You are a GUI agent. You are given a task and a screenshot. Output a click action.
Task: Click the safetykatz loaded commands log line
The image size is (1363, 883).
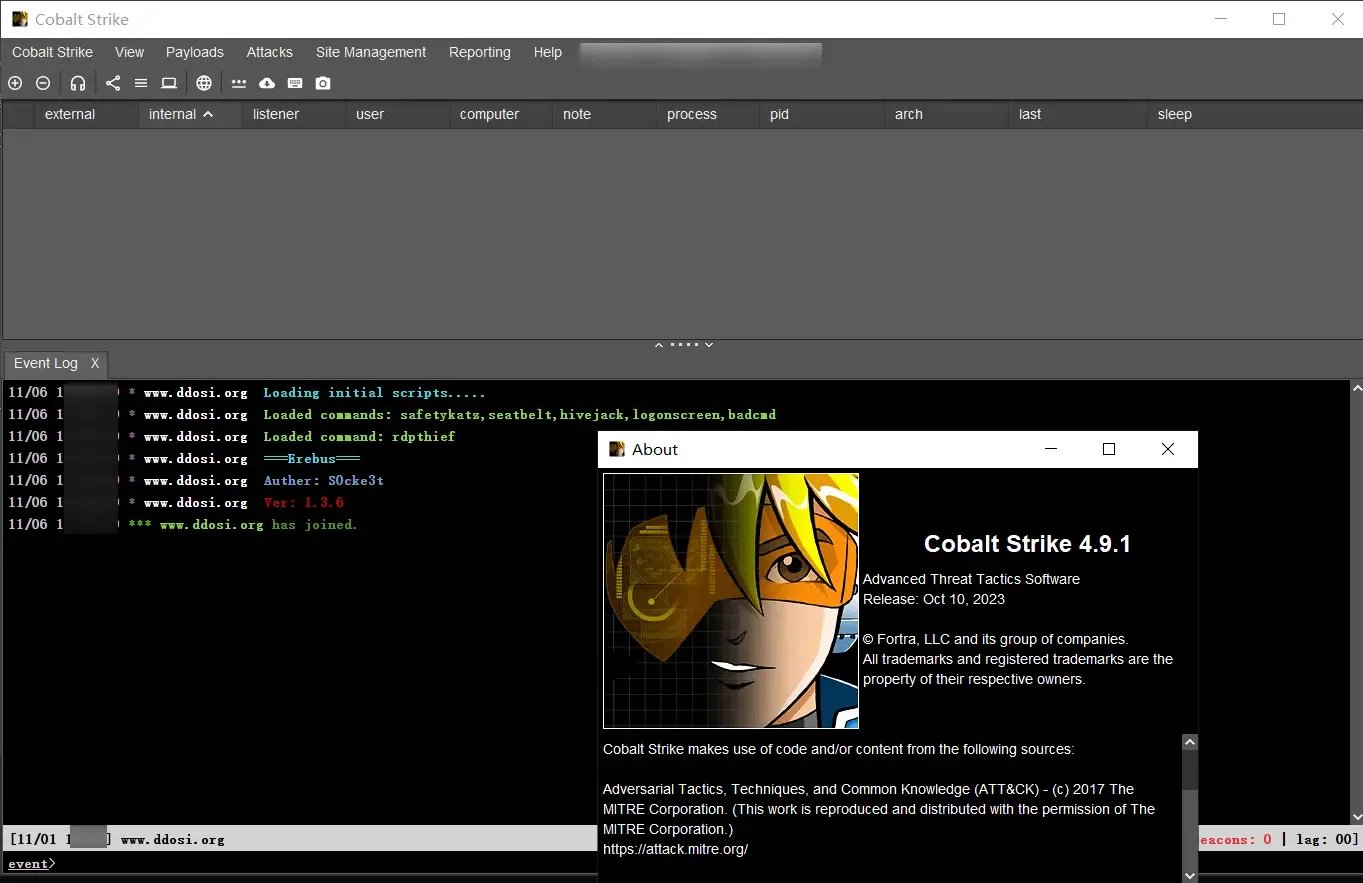519,414
